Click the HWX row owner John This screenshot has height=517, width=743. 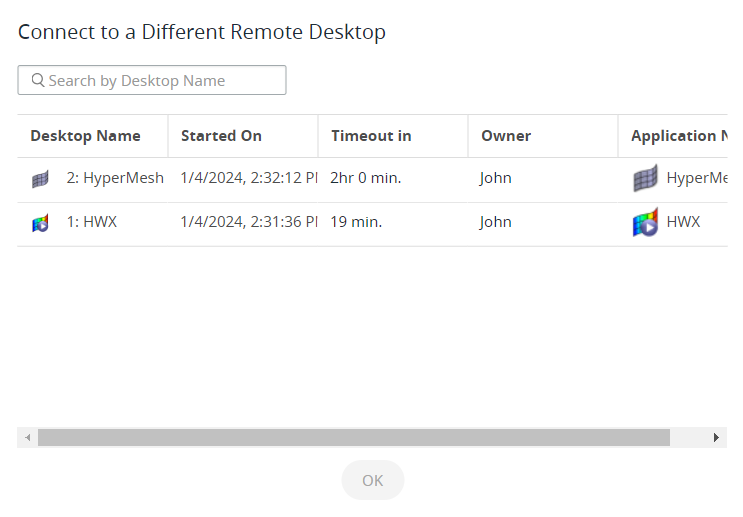coord(496,222)
